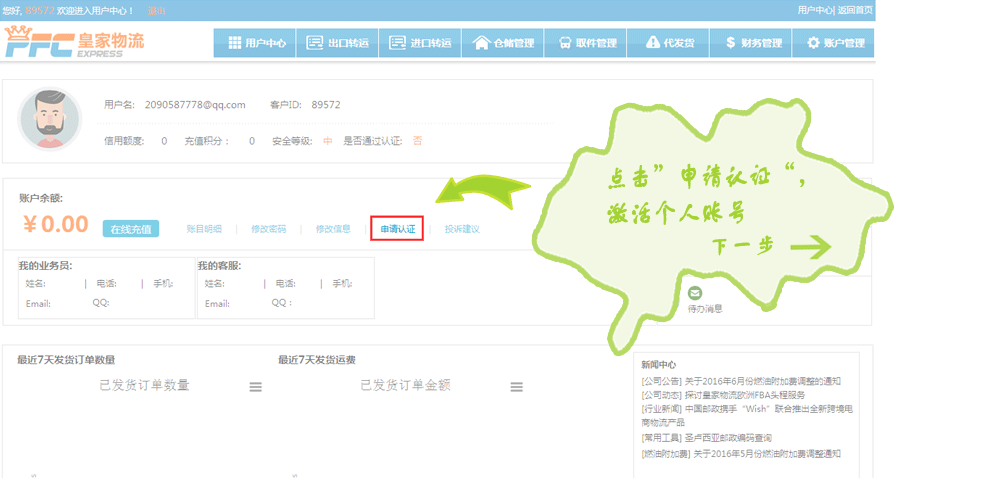The height and width of the screenshot is (480, 990).
Task: Click the 新闻中心 heading
Action: [659, 364]
